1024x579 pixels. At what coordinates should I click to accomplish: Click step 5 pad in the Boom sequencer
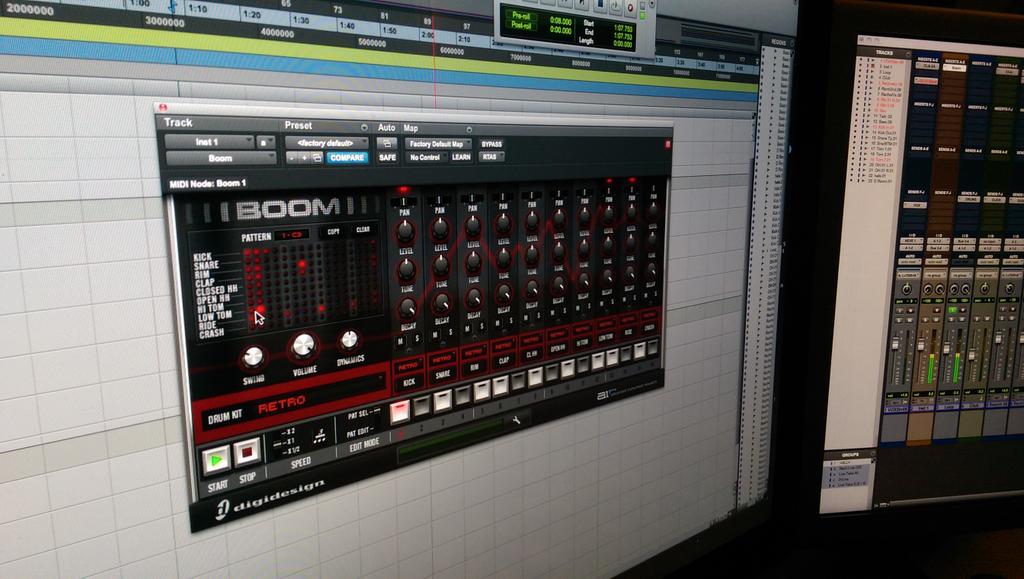pos(481,390)
